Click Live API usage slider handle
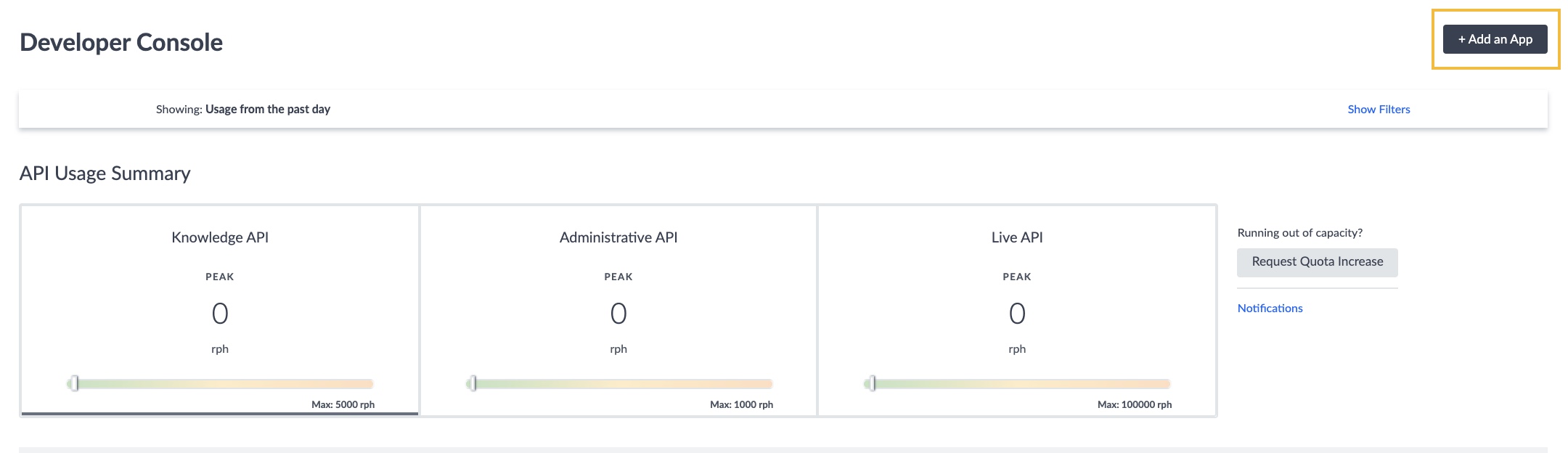The height and width of the screenshot is (453, 1568). click(872, 383)
